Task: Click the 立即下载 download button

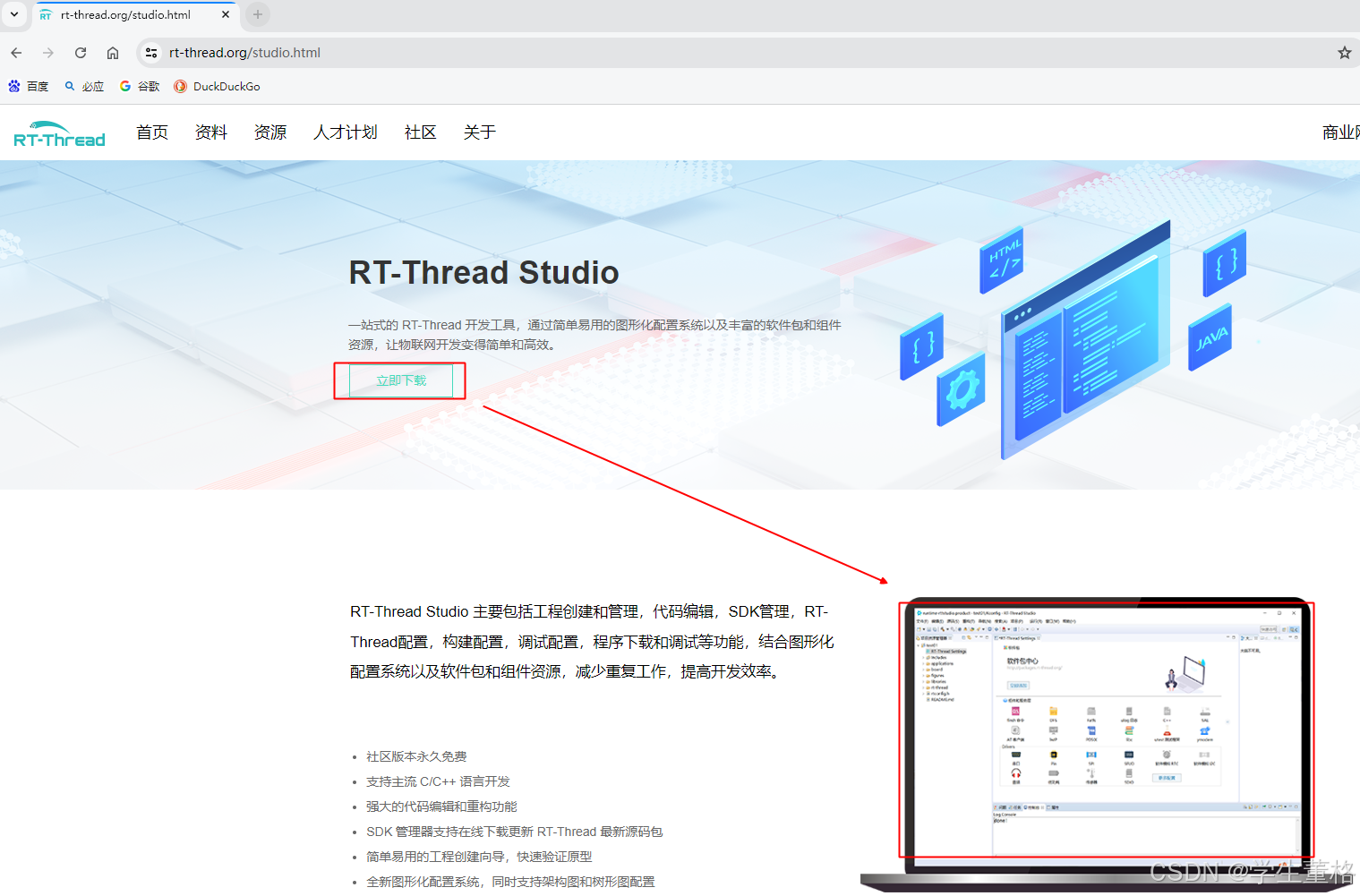Action: (401, 380)
